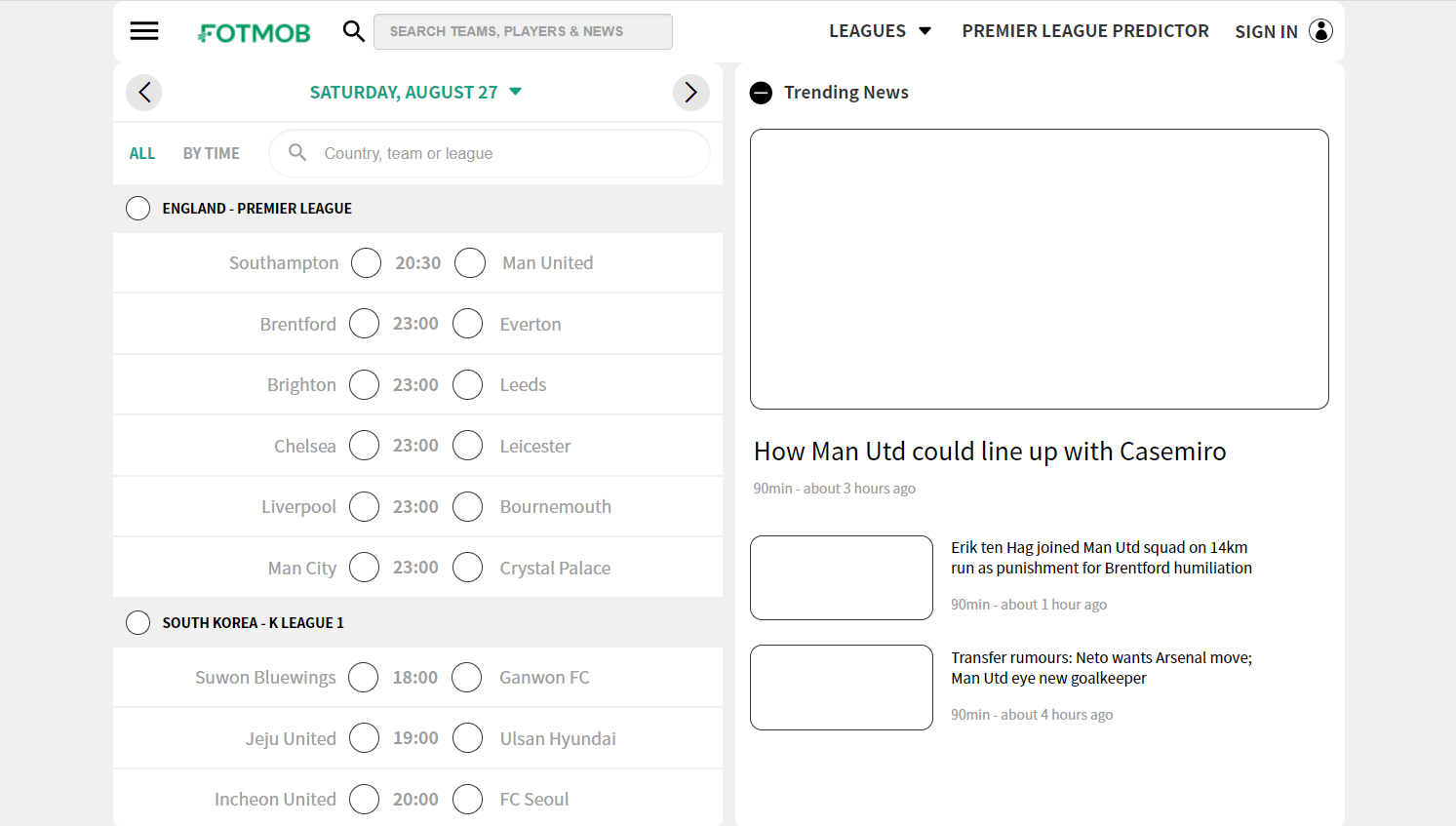Read Erik ten Hag 14km run article
The height and width of the screenshot is (826, 1456).
tap(1102, 558)
